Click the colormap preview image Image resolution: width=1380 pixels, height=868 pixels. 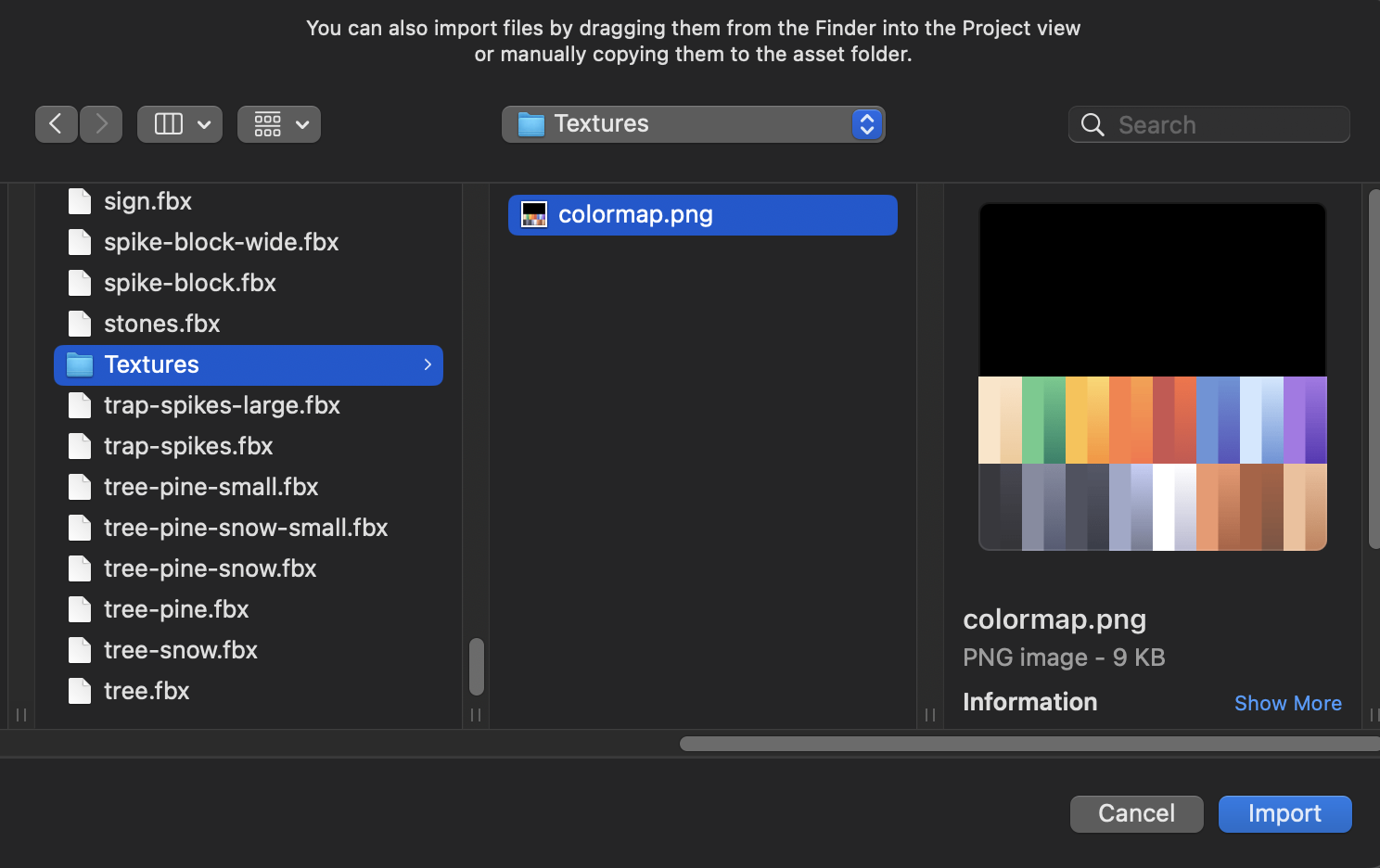click(x=1152, y=377)
